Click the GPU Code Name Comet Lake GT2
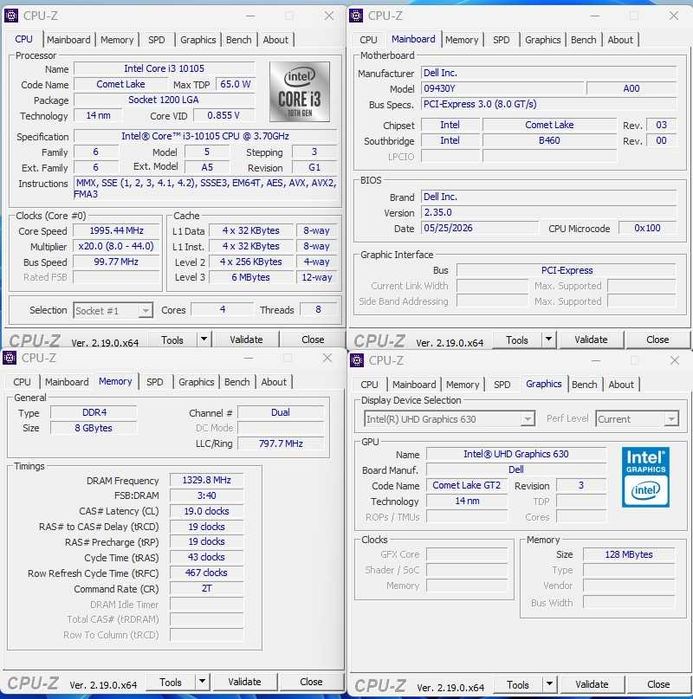This screenshot has height=699, width=693. (x=467, y=485)
